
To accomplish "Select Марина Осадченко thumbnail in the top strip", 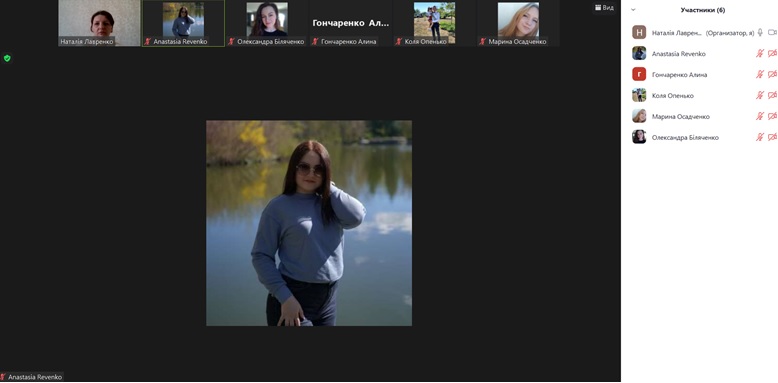I will [519, 23].
